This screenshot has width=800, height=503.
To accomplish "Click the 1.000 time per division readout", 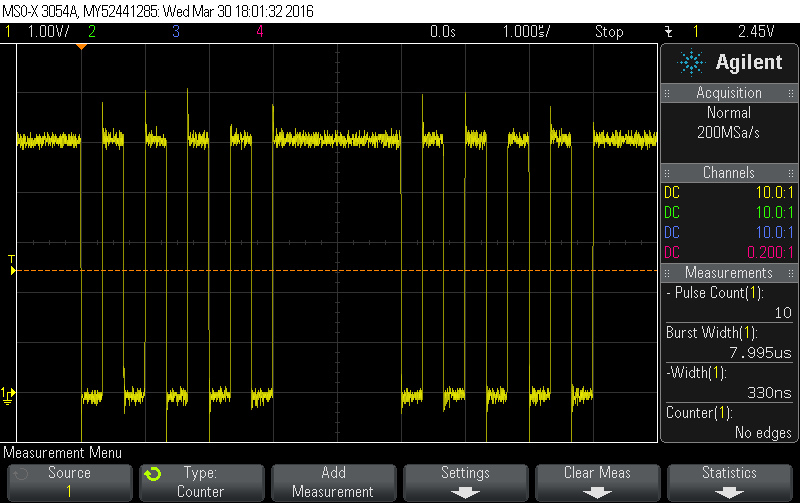I will (525, 31).
